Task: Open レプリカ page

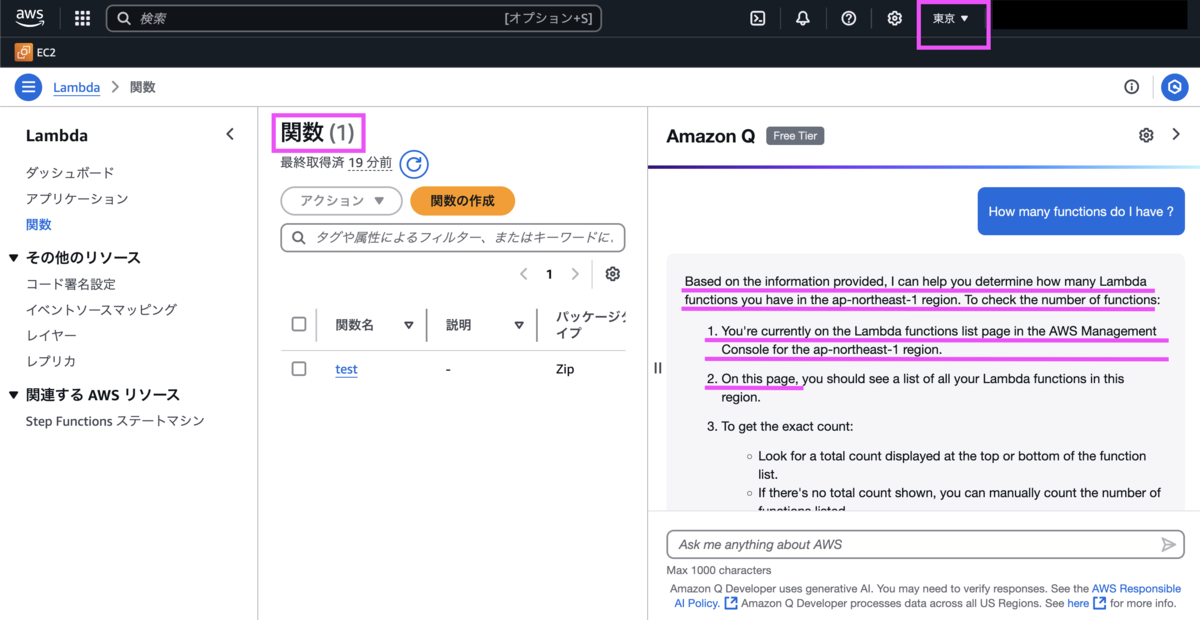Action: (51, 362)
